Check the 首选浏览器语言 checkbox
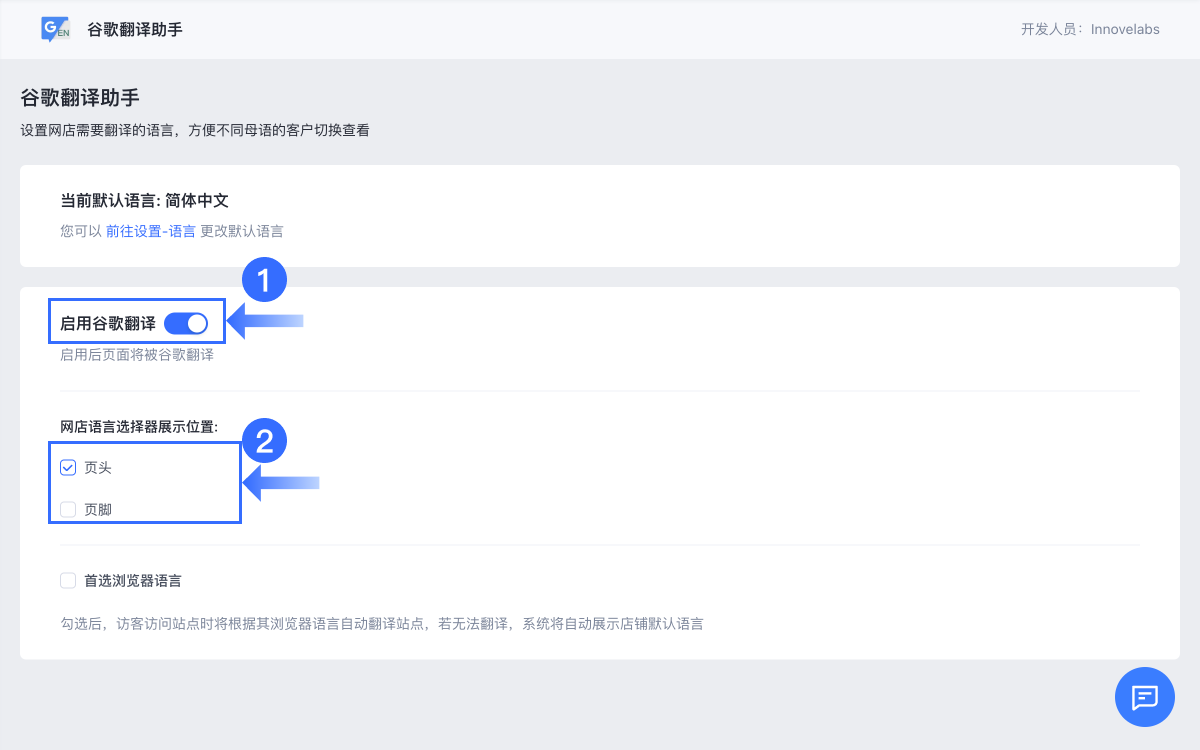The image size is (1200, 750). click(x=68, y=580)
